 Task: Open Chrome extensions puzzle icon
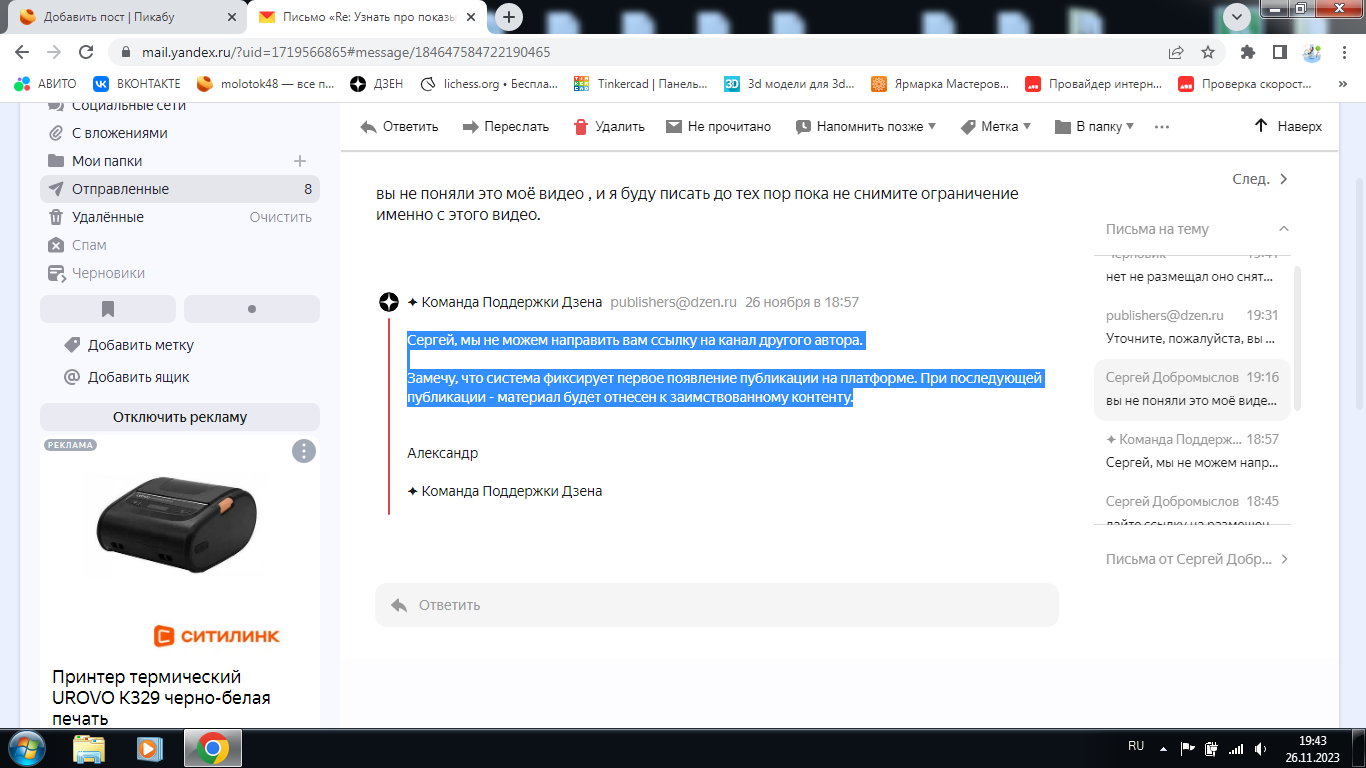click(1248, 52)
